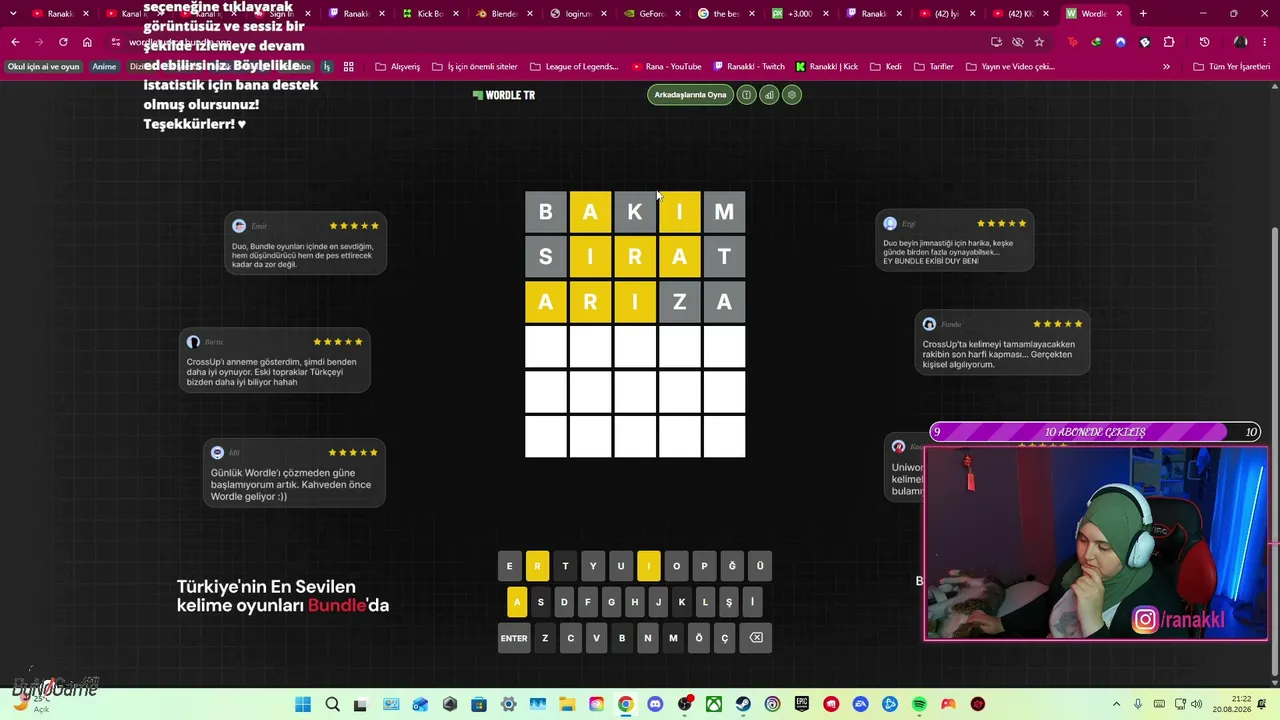1280x720 pixels.
Task: Switch to the +3.000 browser tab
Action: [800, 14]
